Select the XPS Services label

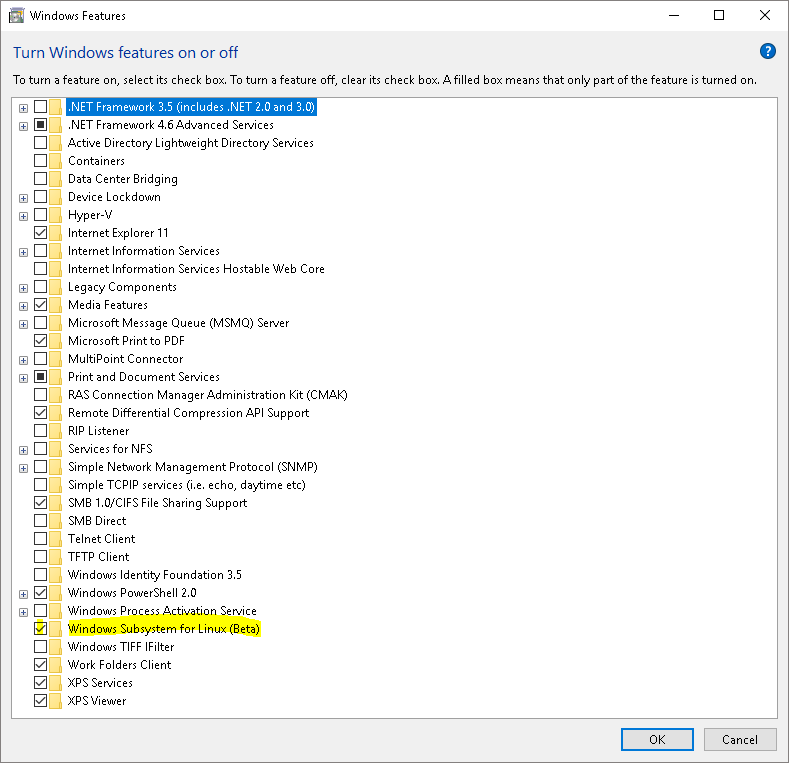[100, 683]
